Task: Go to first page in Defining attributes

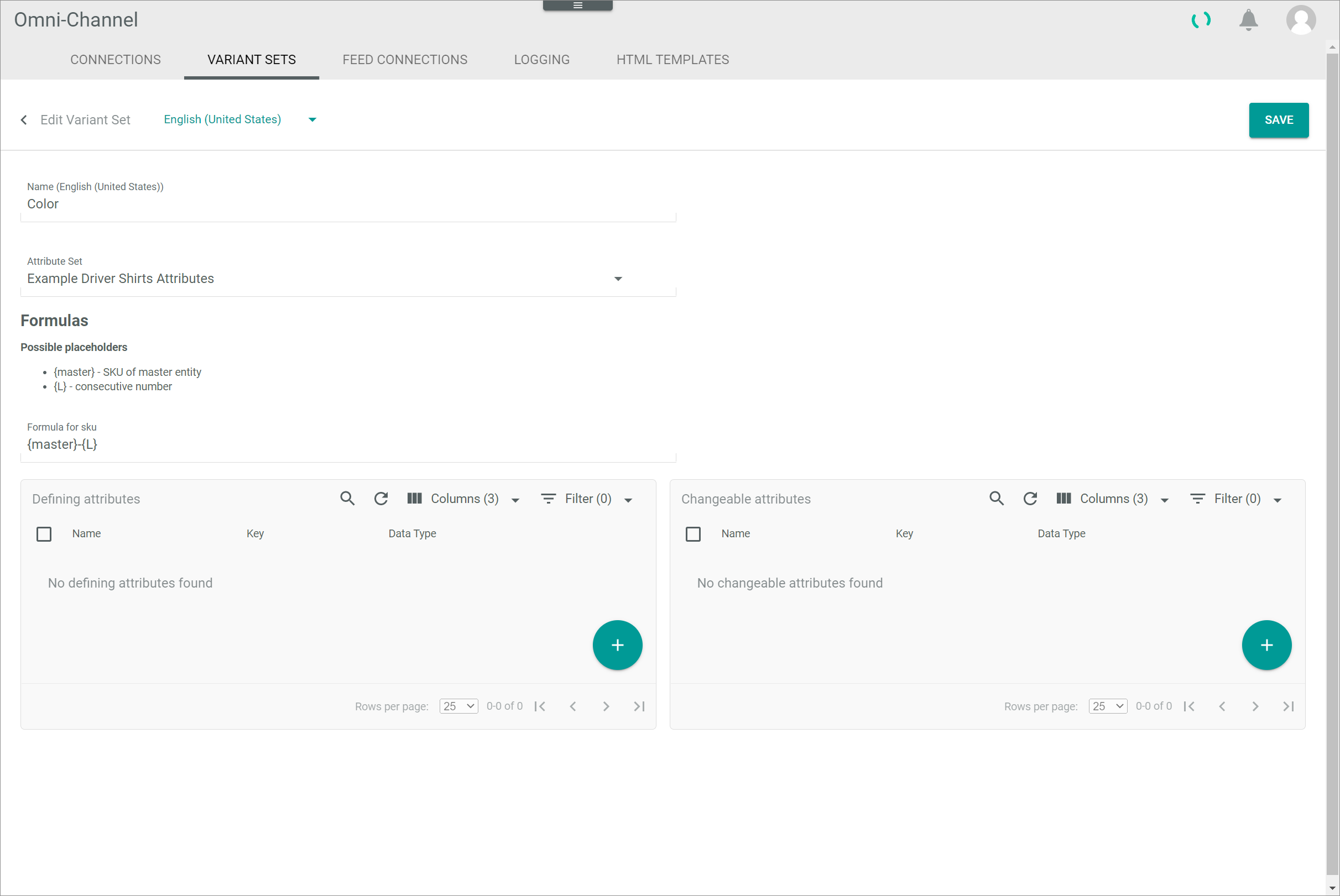Action: point(540,706)
